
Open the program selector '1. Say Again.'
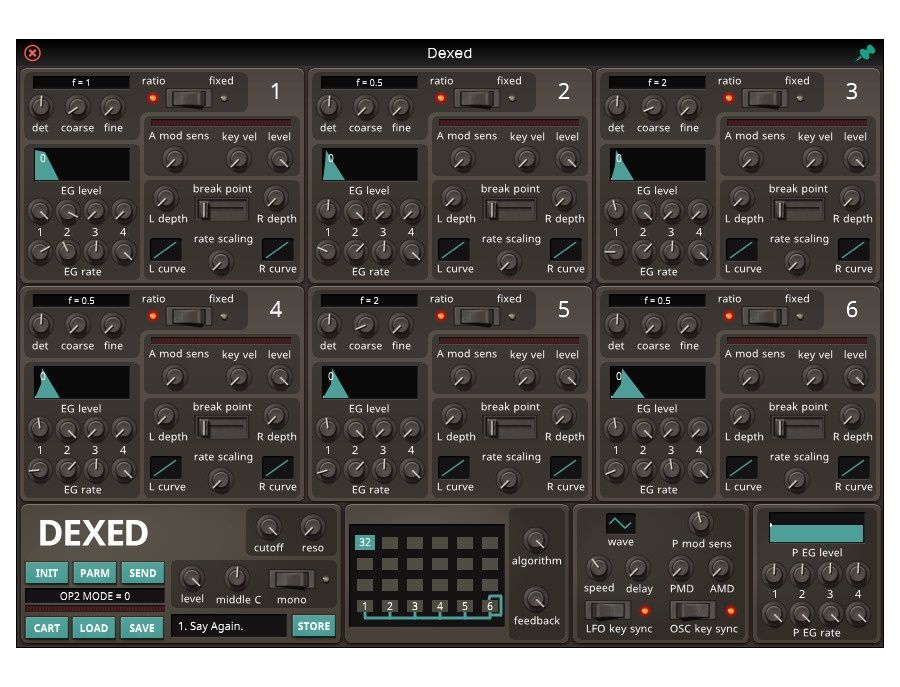[x=228, y=626]
